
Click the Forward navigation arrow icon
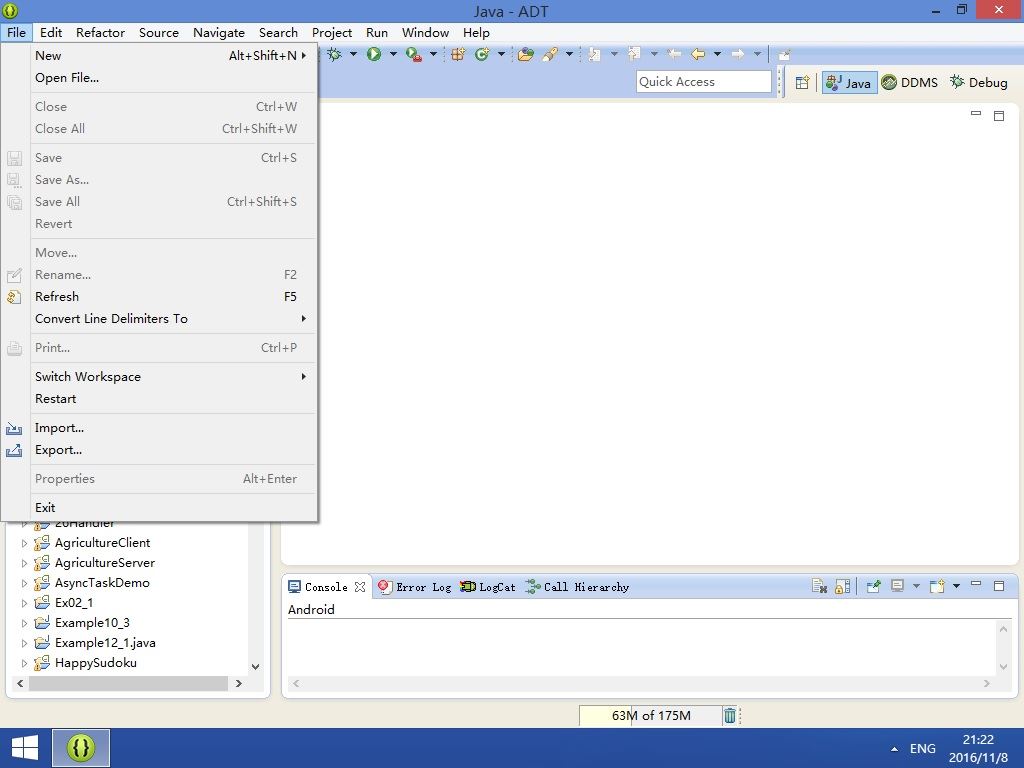pos(738,54)
